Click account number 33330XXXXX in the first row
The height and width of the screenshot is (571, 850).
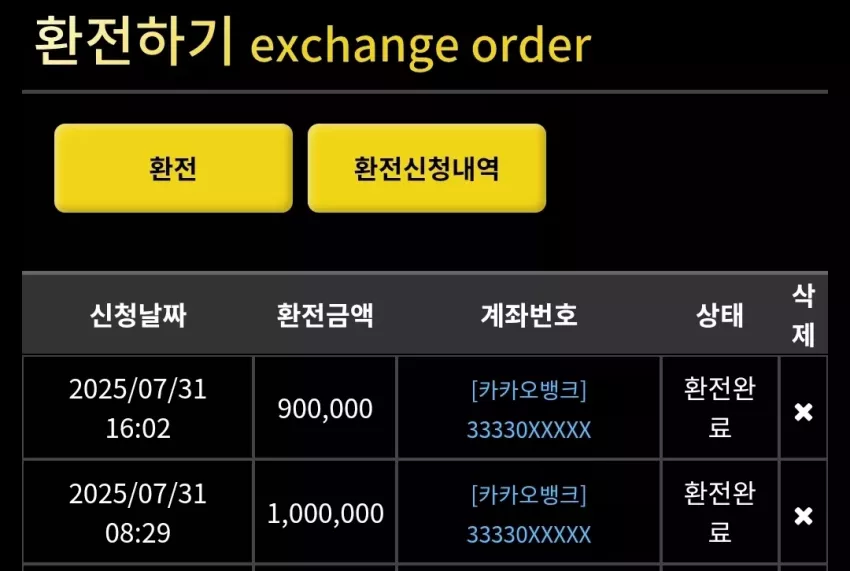point(529,430)
